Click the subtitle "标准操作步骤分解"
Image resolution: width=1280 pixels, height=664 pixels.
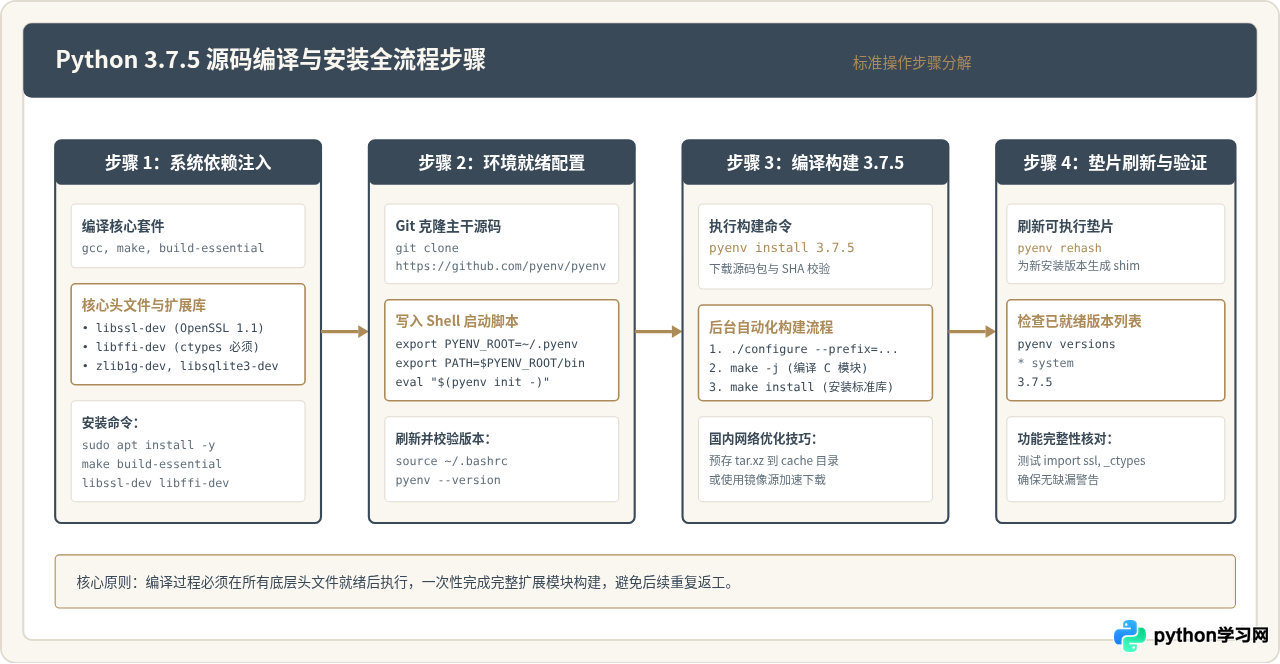(x=912, y=62)
